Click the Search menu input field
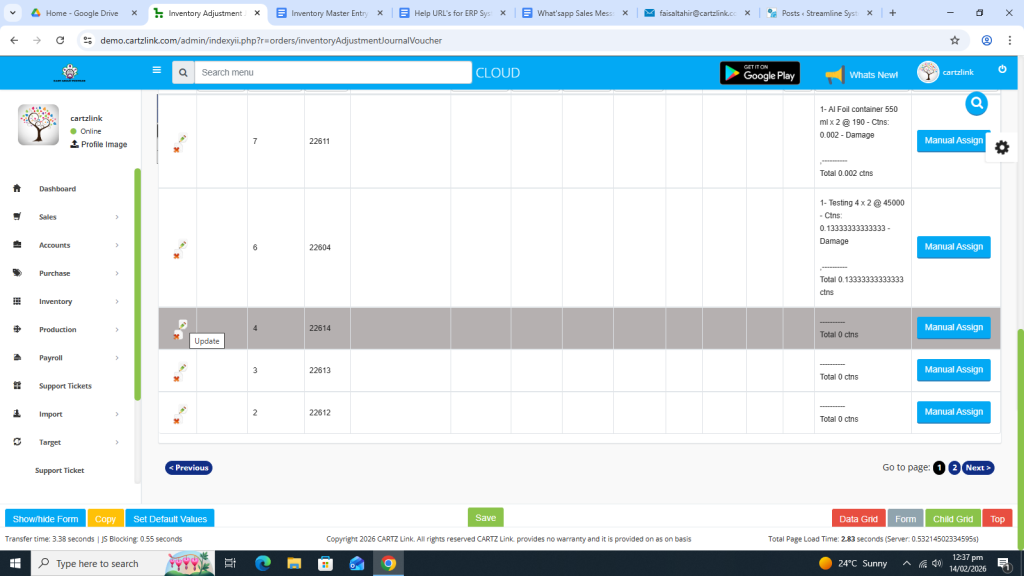1024x576 pixels. (332, 73)
